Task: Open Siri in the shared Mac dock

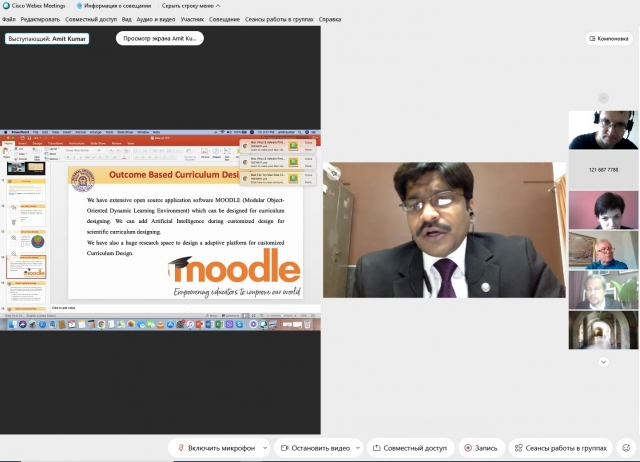Action: click(22, 324)
